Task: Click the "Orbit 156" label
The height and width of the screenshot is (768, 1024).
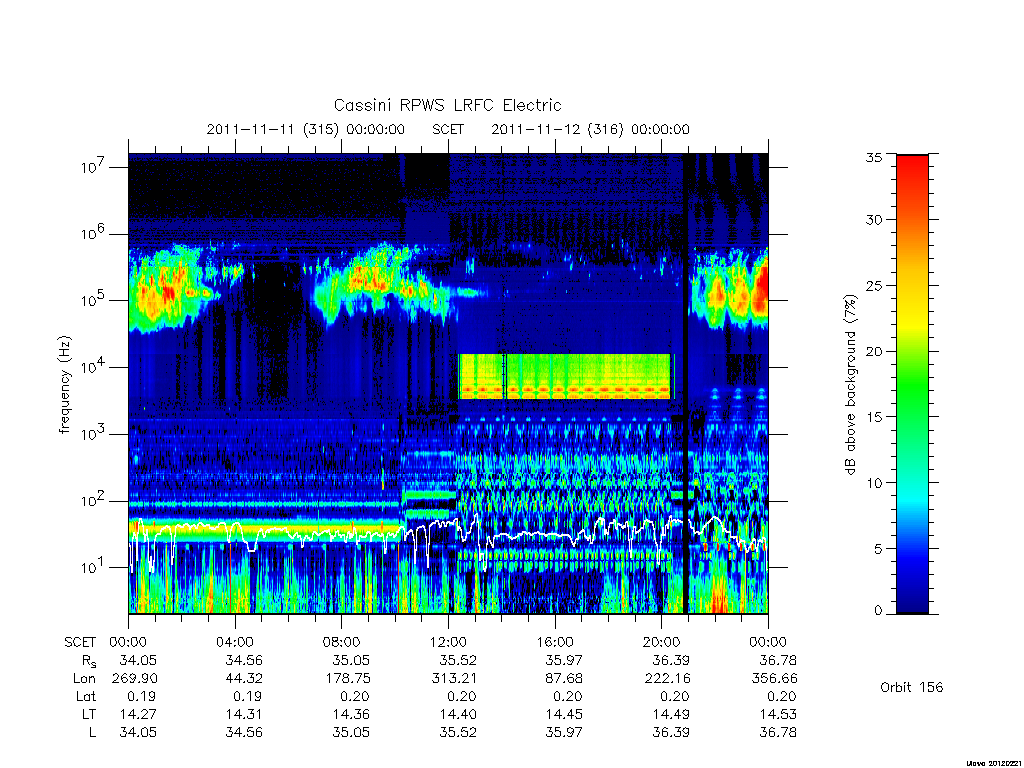Action: point(912,687)
